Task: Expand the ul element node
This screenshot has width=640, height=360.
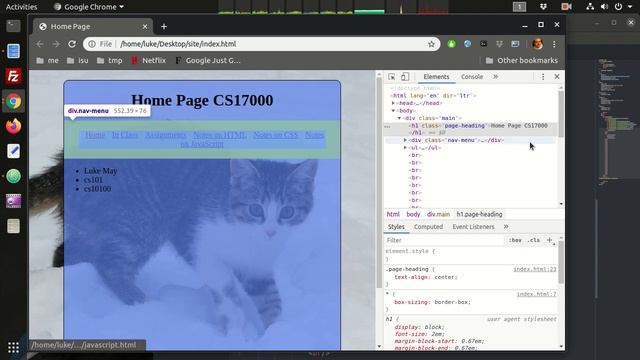Action: 405,148
